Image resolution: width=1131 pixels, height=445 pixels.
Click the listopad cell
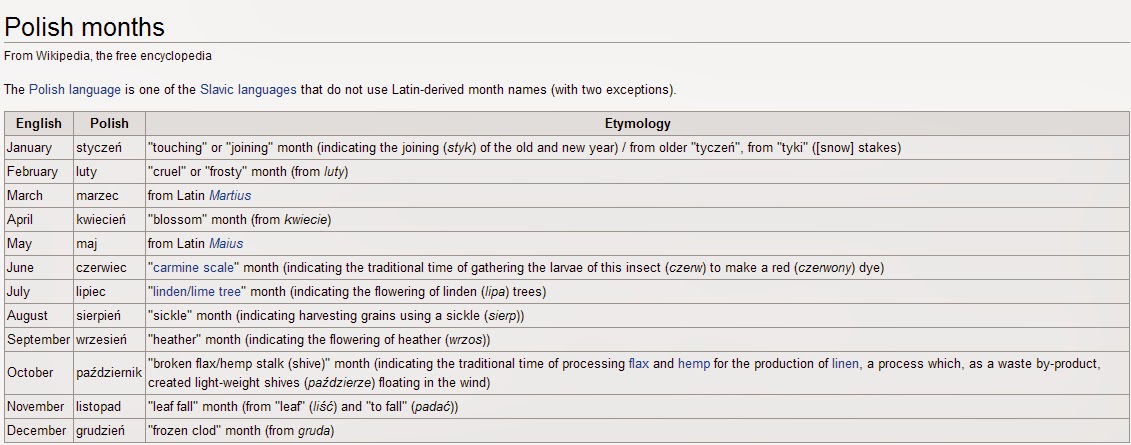pos(110,407)
